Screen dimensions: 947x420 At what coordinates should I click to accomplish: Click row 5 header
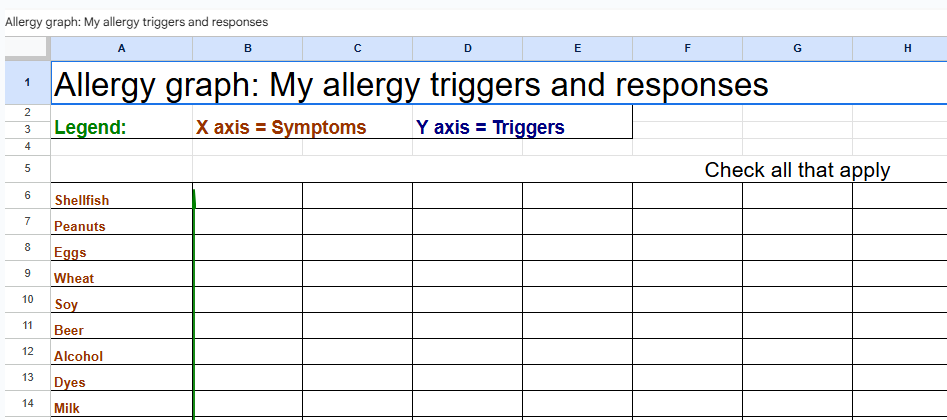click(25, 169)
